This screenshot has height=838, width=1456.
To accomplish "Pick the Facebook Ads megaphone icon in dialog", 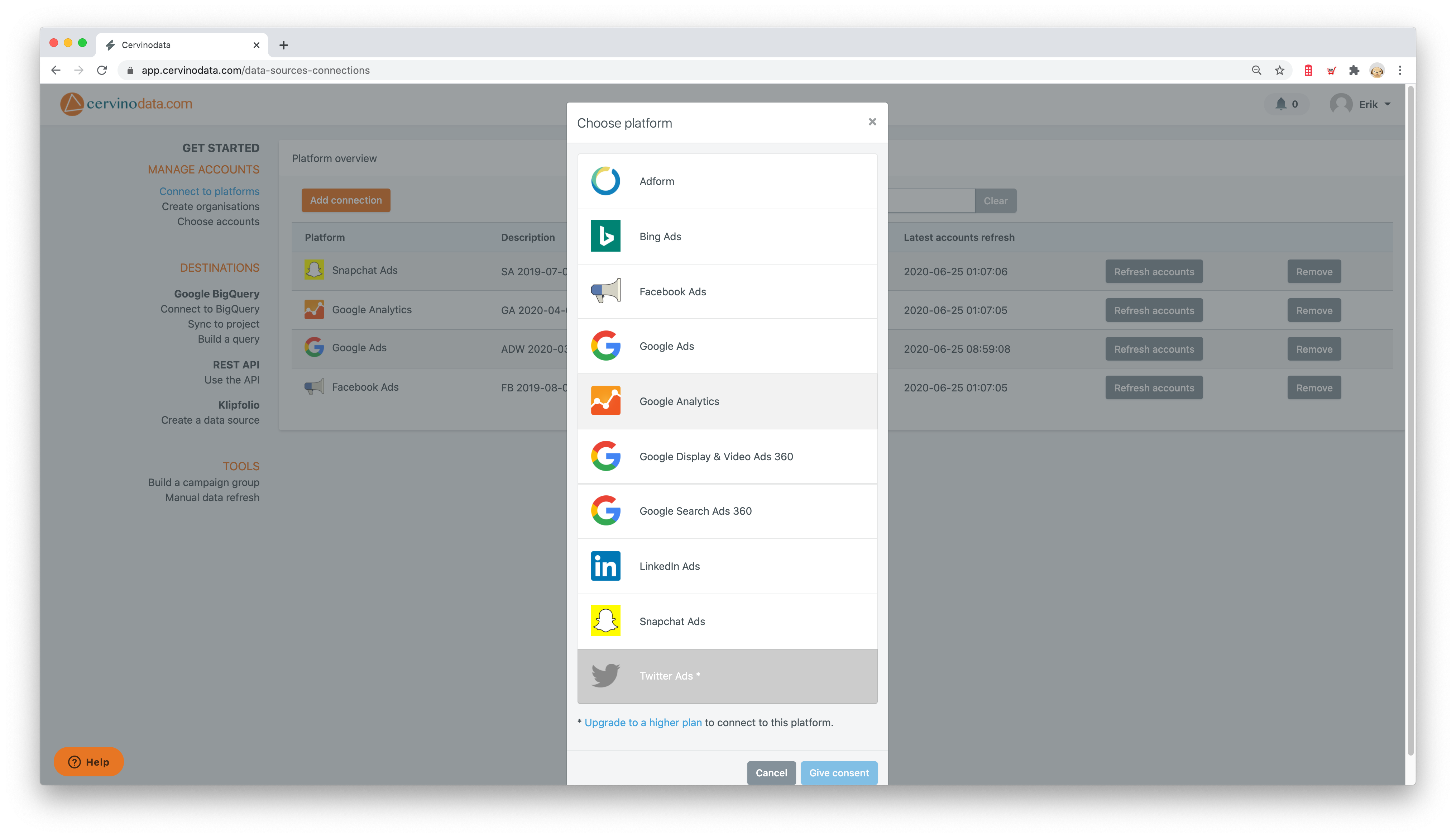I will [605, 291].
